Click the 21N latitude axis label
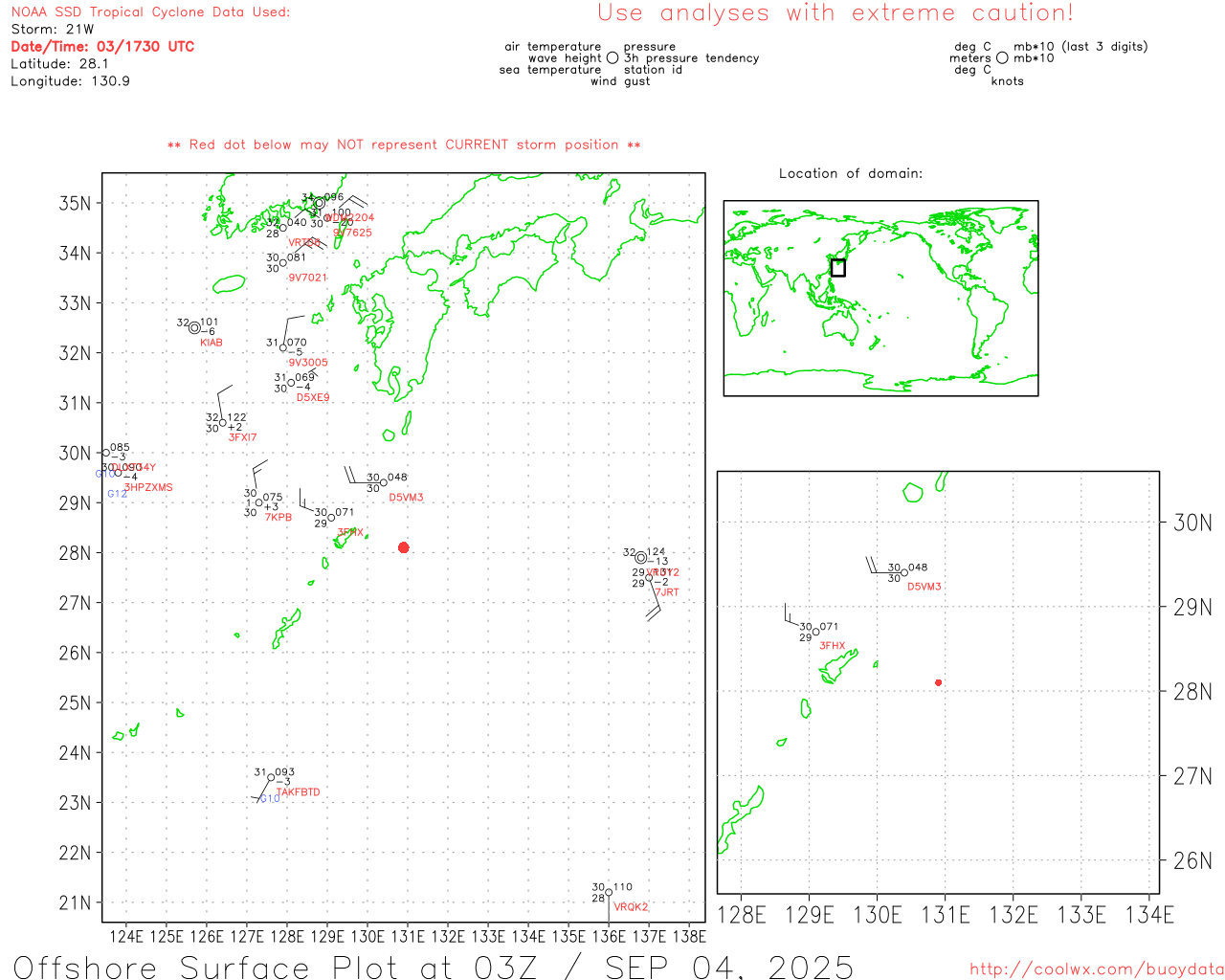Image resolution: width=1225 pixels, height=980 pixels. [76, 902]
